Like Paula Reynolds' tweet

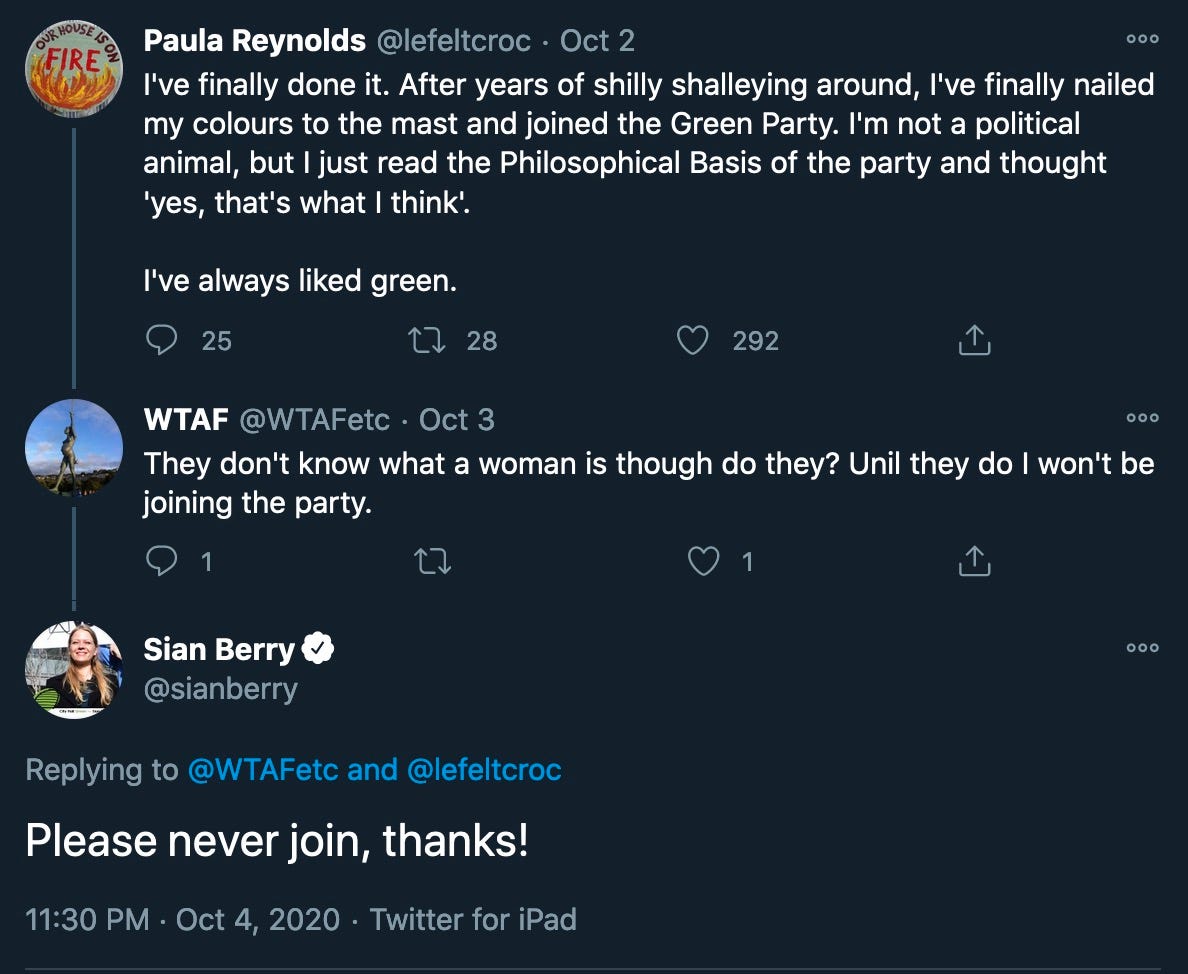693,341
